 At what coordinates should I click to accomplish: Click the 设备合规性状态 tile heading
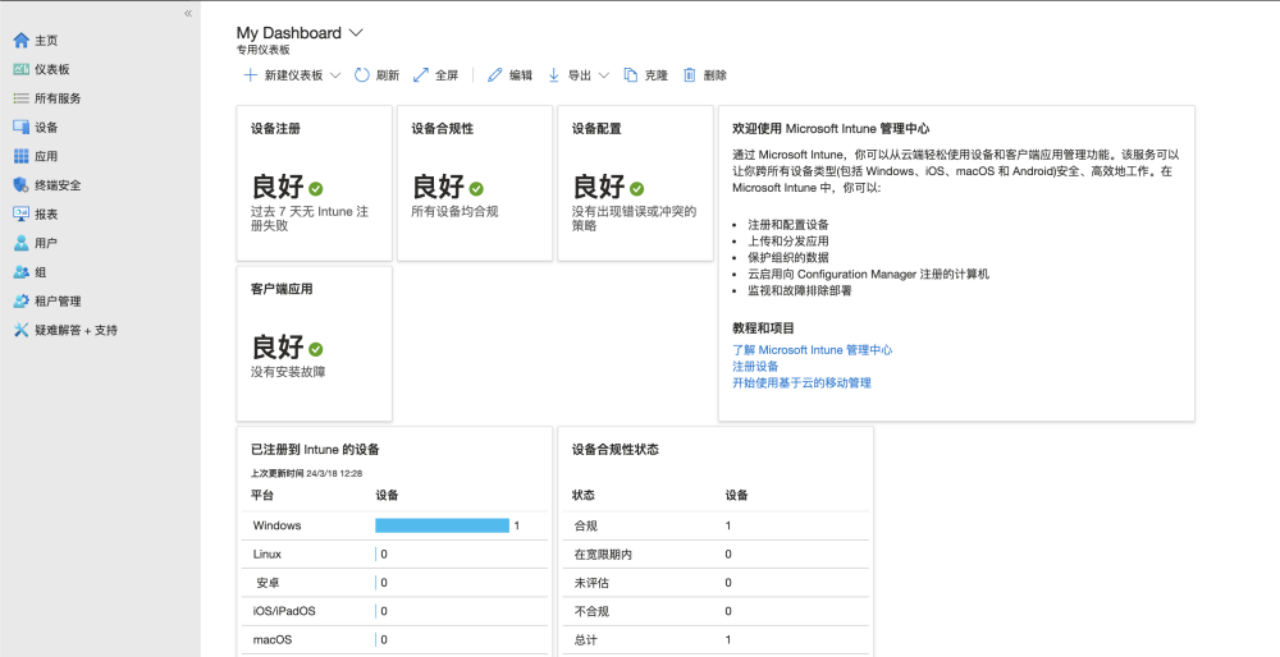click(615, 450)
